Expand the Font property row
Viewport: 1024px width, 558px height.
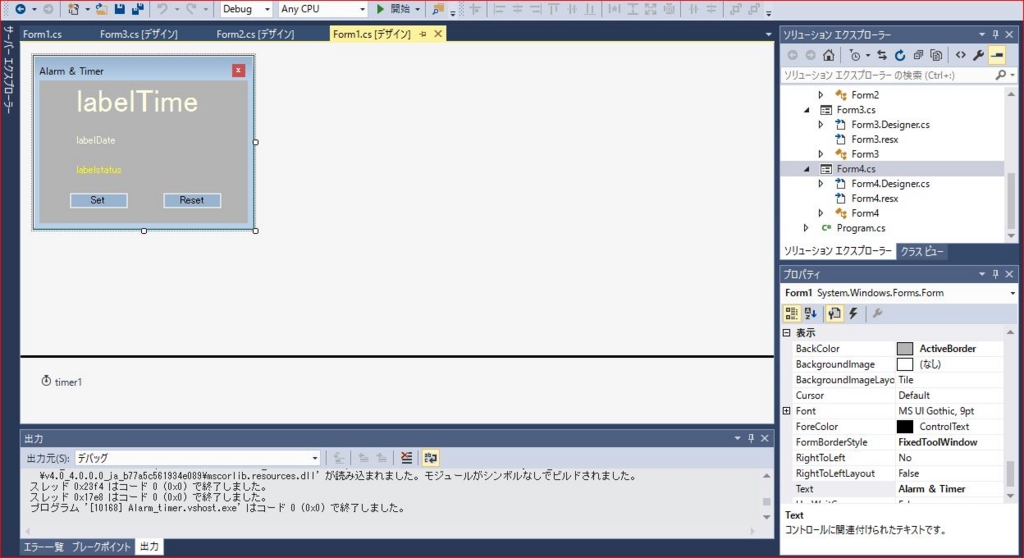tap(787, 411)
